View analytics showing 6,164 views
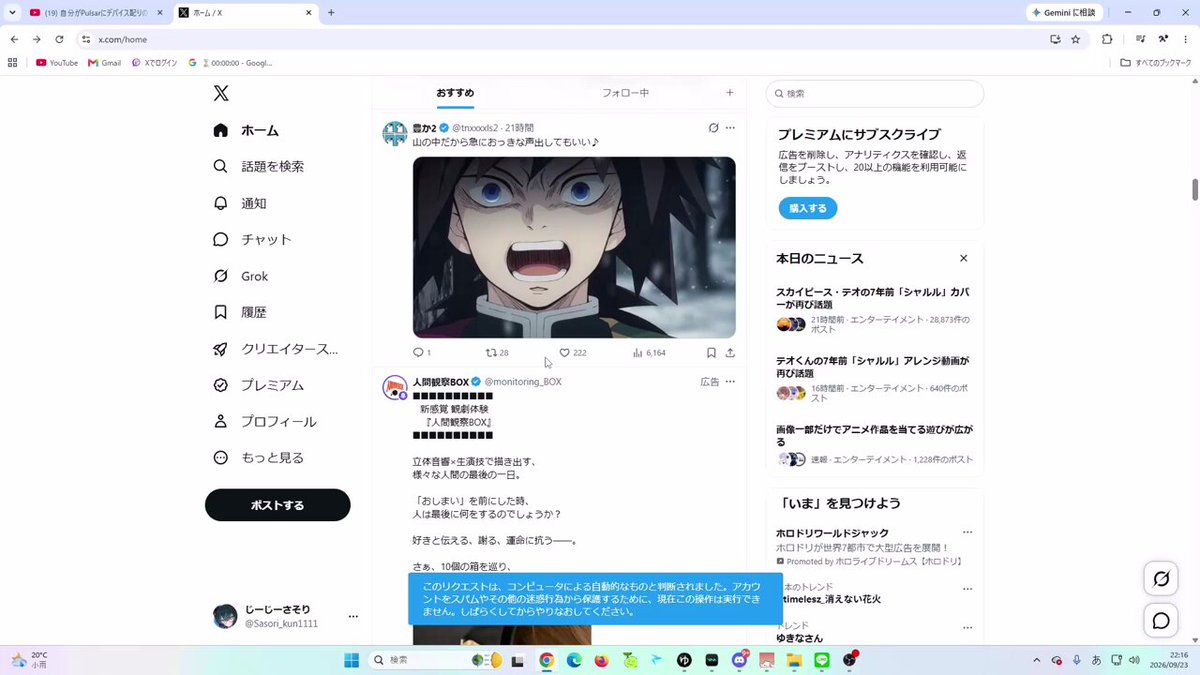Image resolution: width=1200 pixels, height=675 pixels. click(x=649, y=353)
